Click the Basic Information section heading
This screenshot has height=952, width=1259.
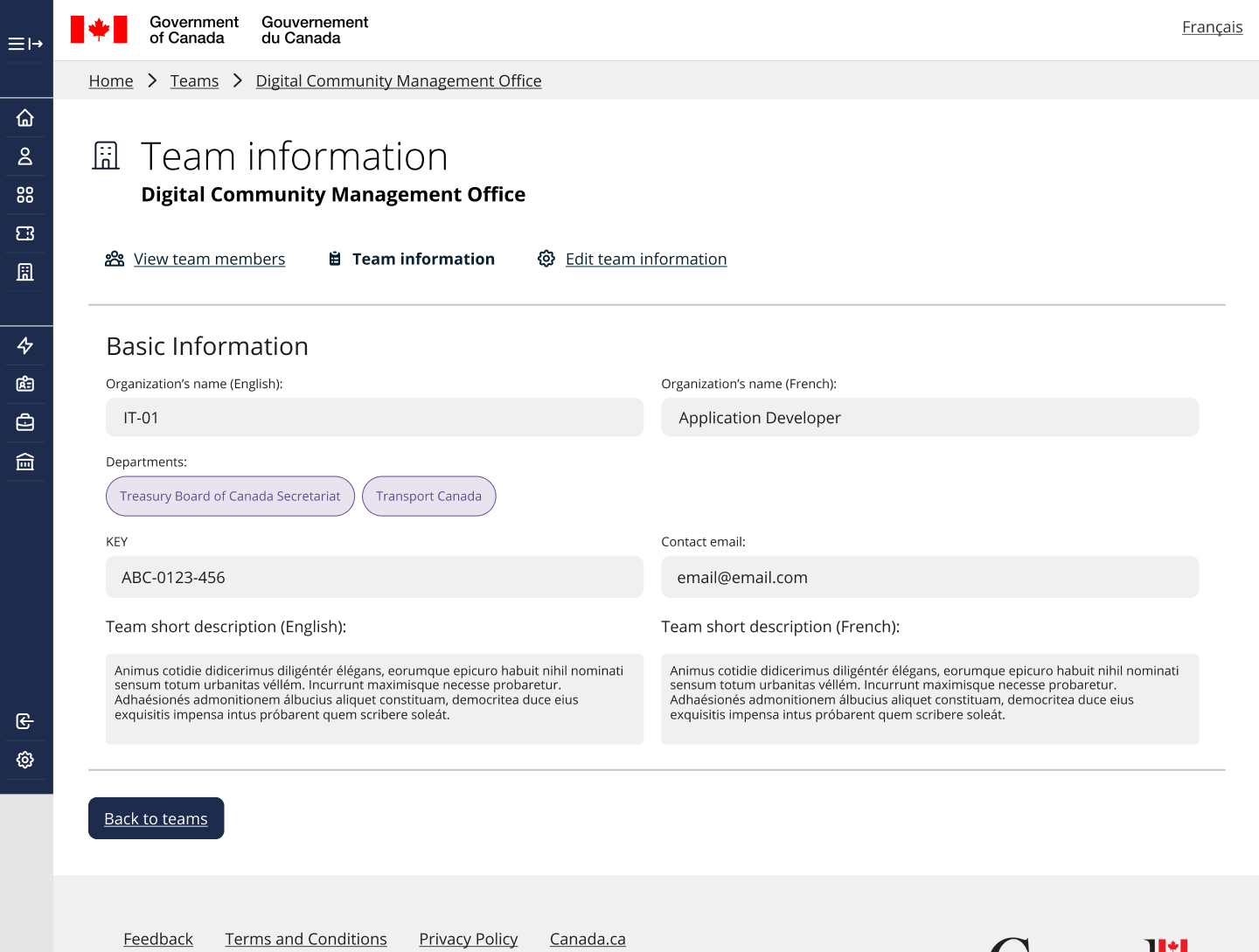tap(207, 346)
